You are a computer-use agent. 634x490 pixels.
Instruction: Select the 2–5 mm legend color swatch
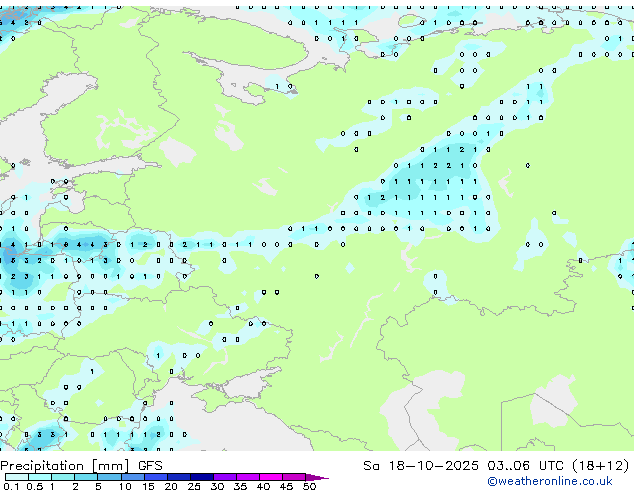coord(86,477)
